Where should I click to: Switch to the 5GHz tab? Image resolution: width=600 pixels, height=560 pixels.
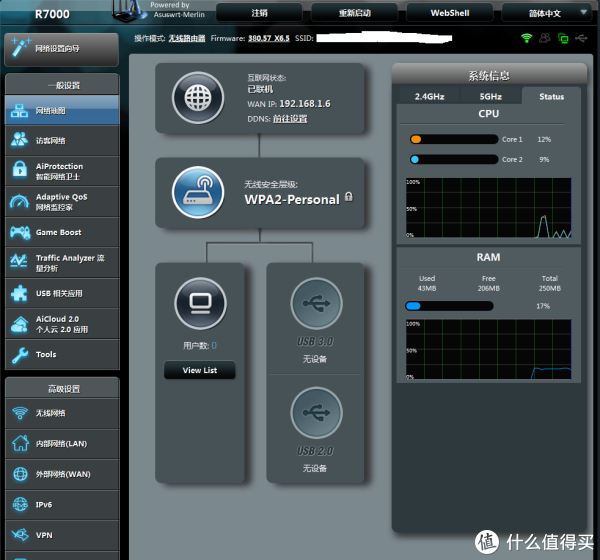coord(491,96)
